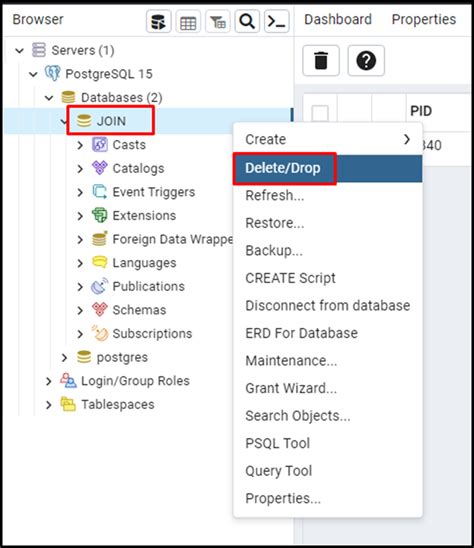Switch to the Properties tab
474x548 pixels.
(424, 20)
